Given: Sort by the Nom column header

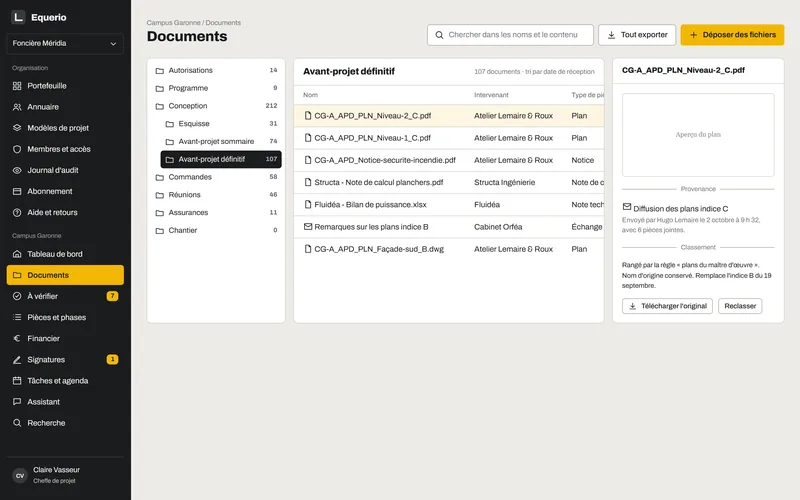Looking at the screenshot, I should coord(310,95).
